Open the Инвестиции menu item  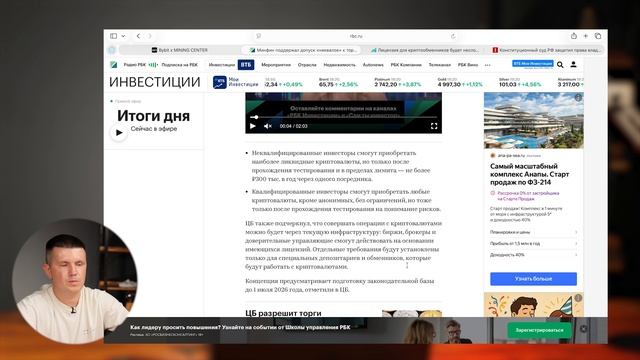222,64
